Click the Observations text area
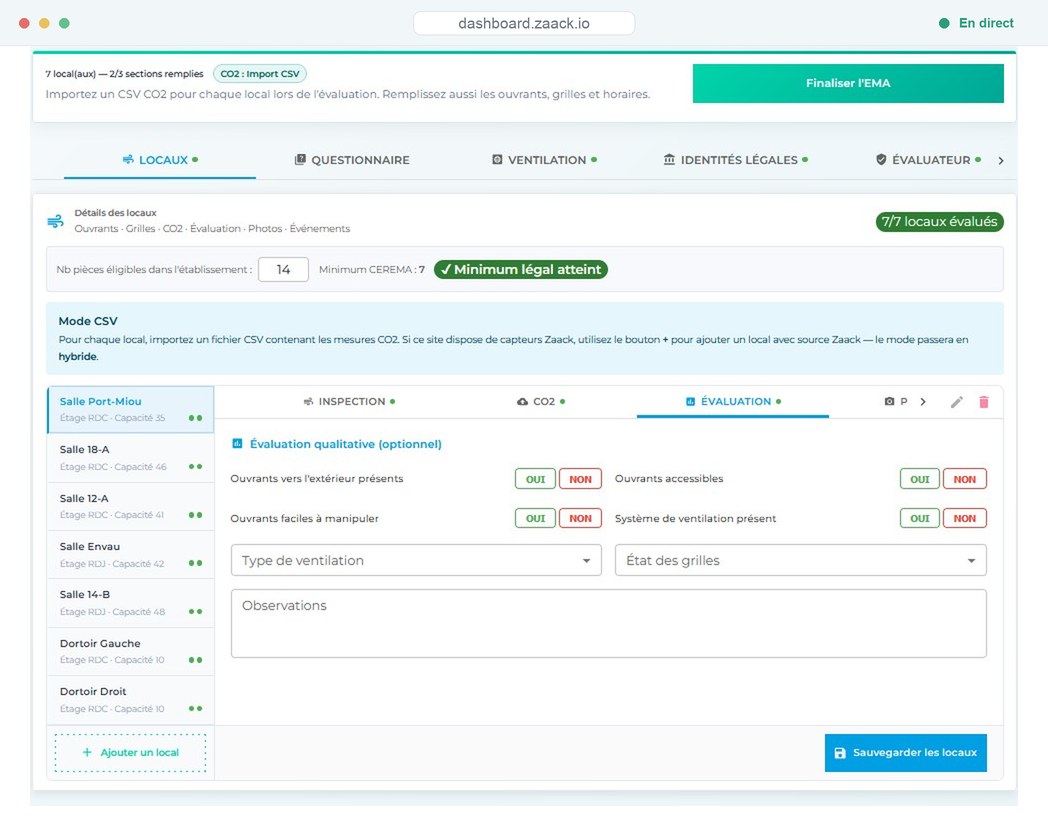The image size is (1048, 836). tap(608, 623)
